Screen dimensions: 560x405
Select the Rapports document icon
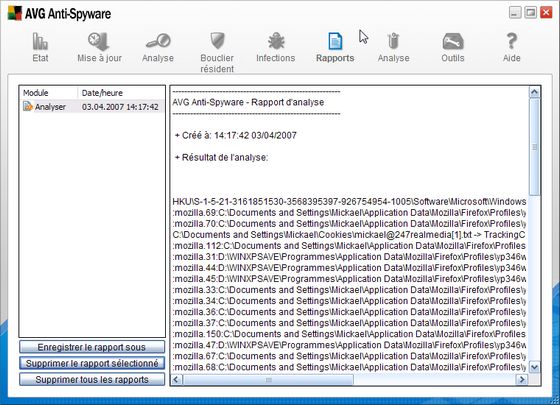point(335,41)
